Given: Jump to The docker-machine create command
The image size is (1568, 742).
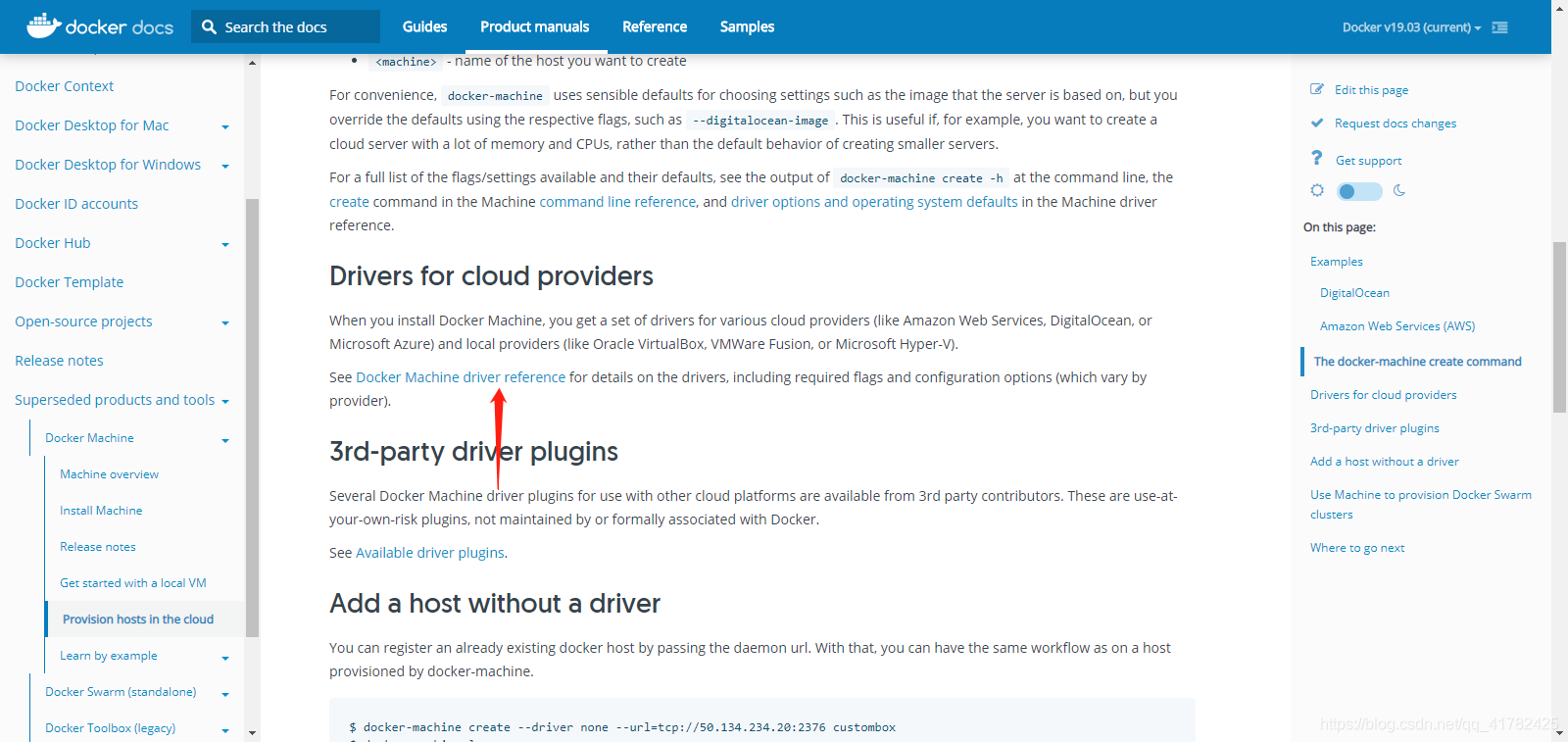Looking at the screenshot, I should [x=1417, y=362].
